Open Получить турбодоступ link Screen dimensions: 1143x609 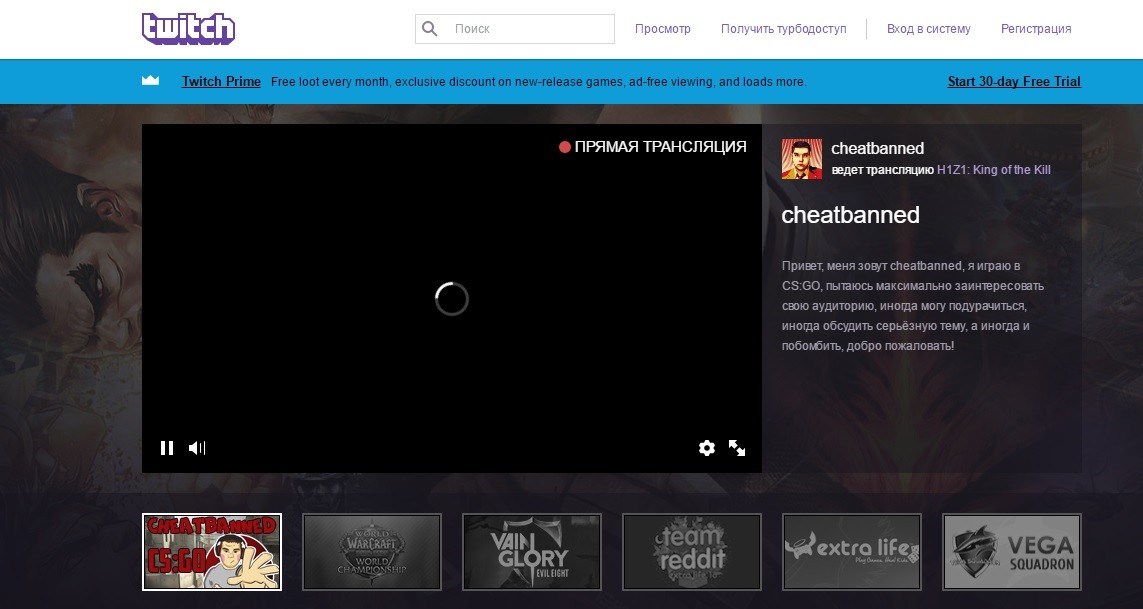784,28
